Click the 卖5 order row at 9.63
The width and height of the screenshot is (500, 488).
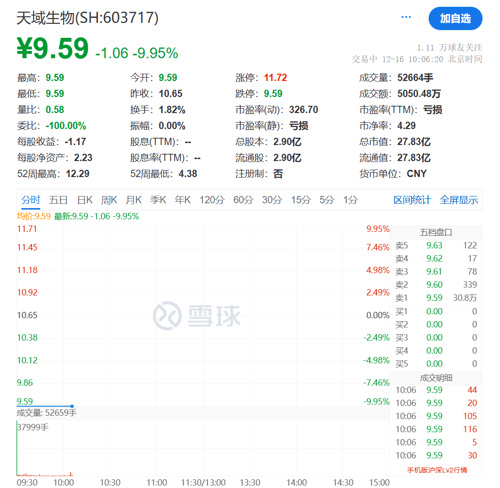point(436,246)
